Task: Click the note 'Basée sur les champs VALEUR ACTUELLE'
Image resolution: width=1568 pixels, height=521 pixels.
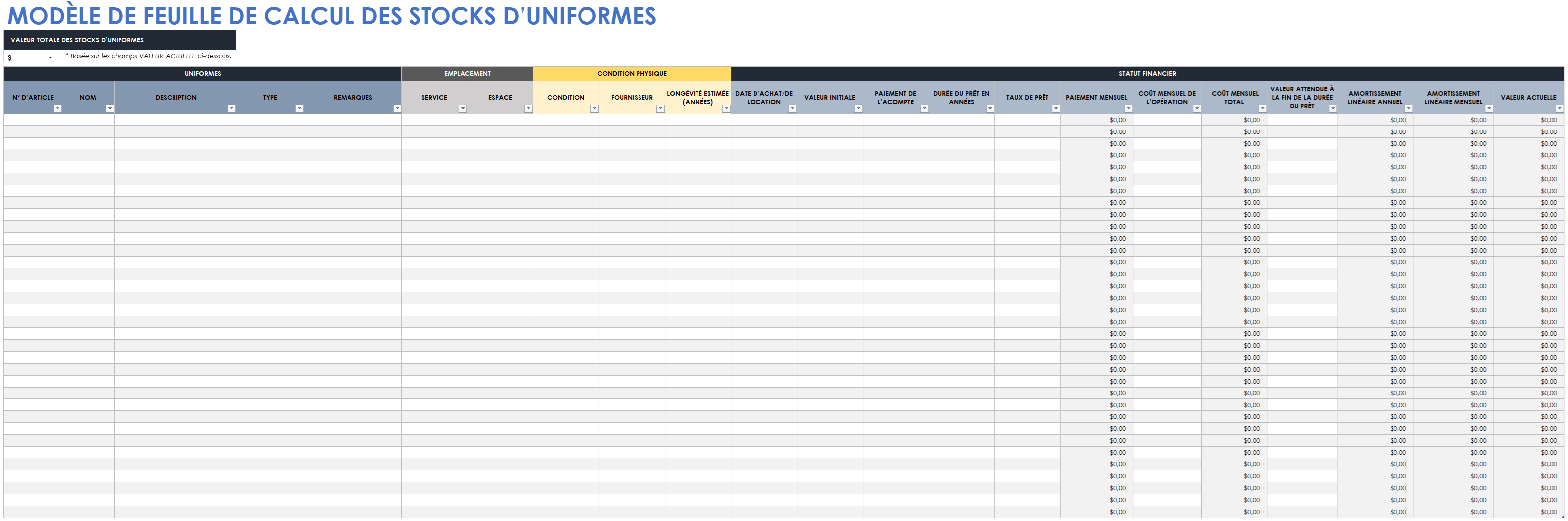Action: (149, 56)
